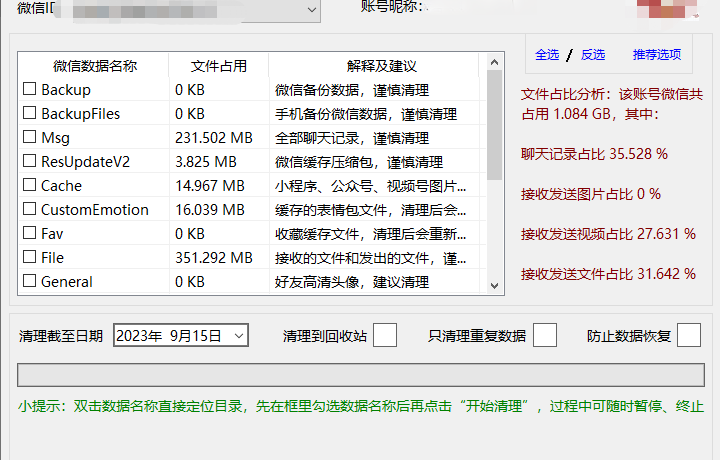Click 微信备份数据，谨慎清理 description

point(352,90)
